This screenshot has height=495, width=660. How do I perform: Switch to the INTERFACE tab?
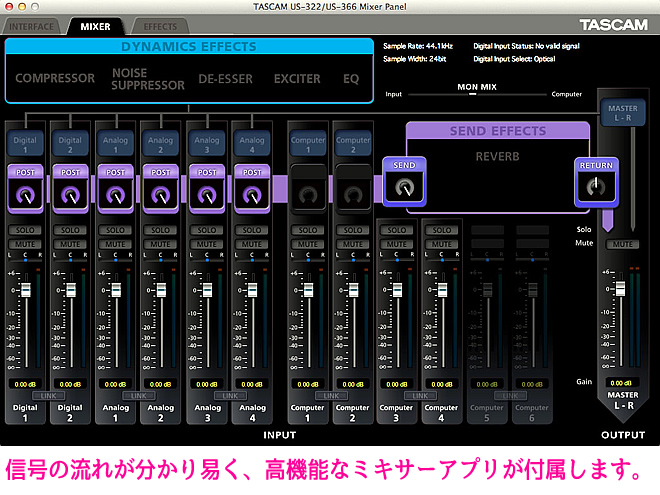(x=32, y=27)
